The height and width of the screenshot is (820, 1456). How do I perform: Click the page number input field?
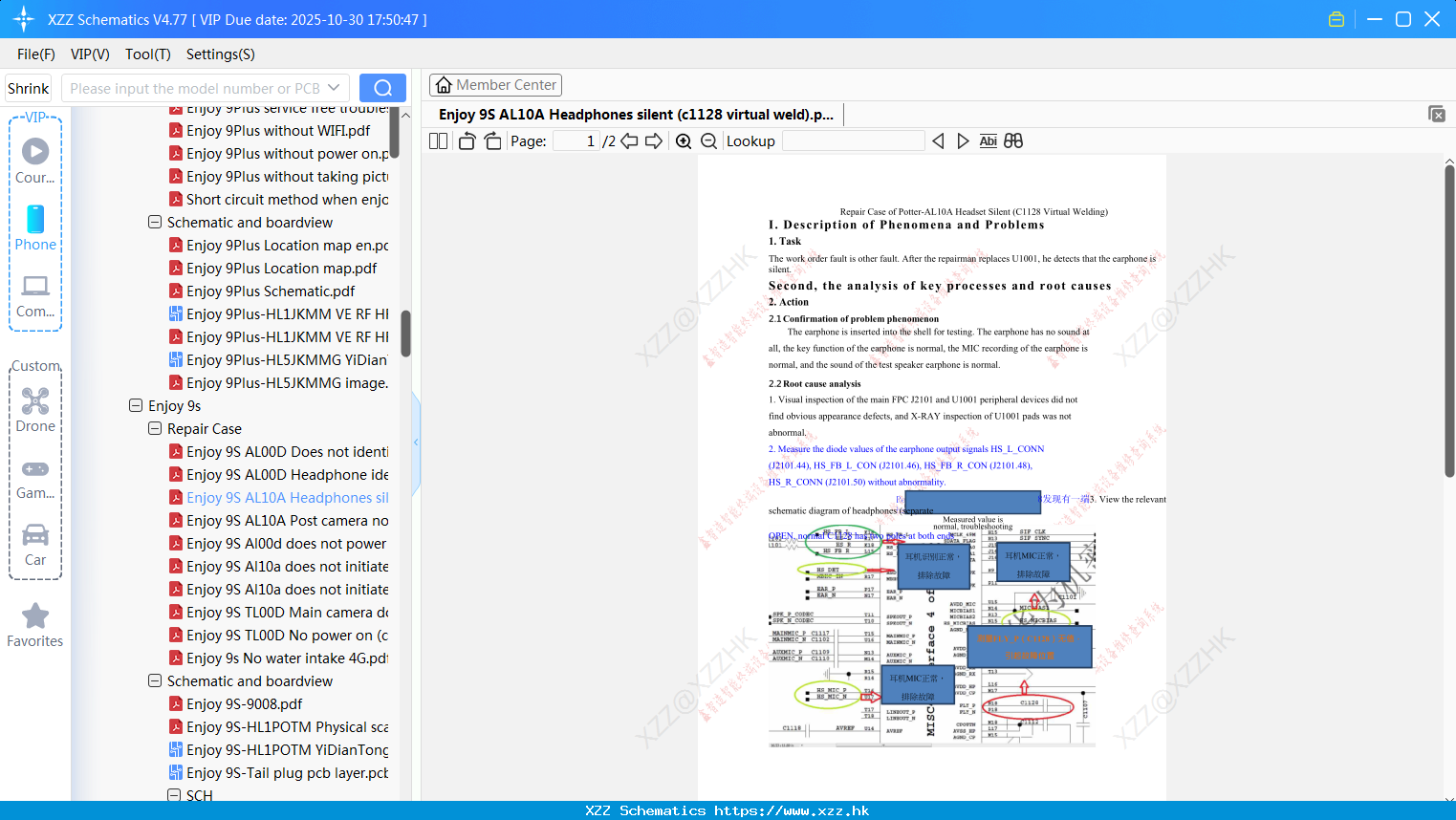click(576, 141)
